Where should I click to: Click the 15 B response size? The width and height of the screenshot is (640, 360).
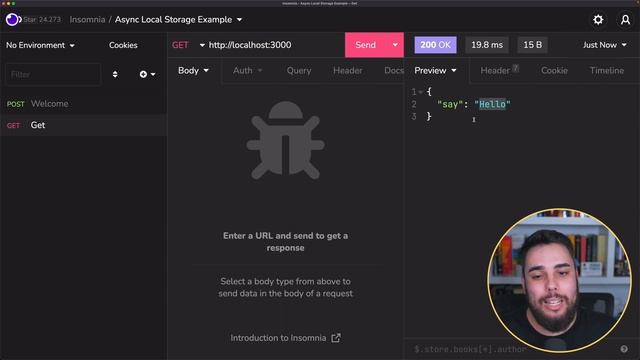533,45
